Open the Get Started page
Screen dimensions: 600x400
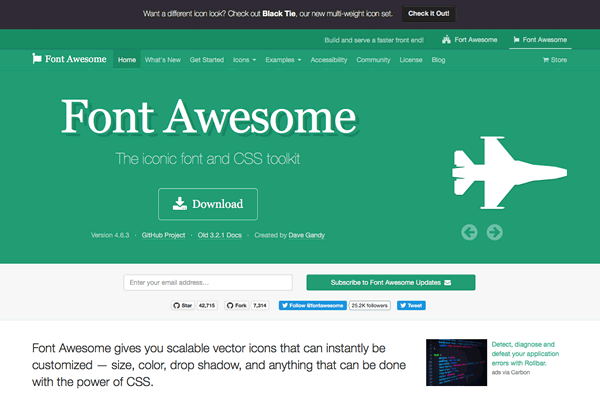207,60
